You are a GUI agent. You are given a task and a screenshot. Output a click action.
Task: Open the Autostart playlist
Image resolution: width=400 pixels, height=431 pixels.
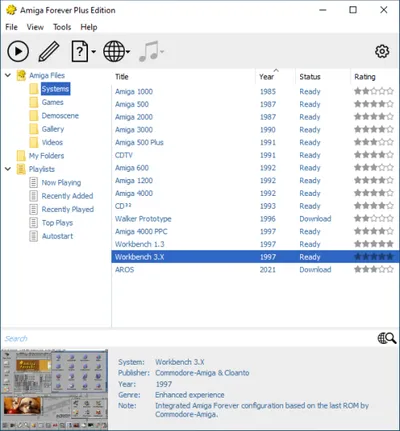[57, 236]
